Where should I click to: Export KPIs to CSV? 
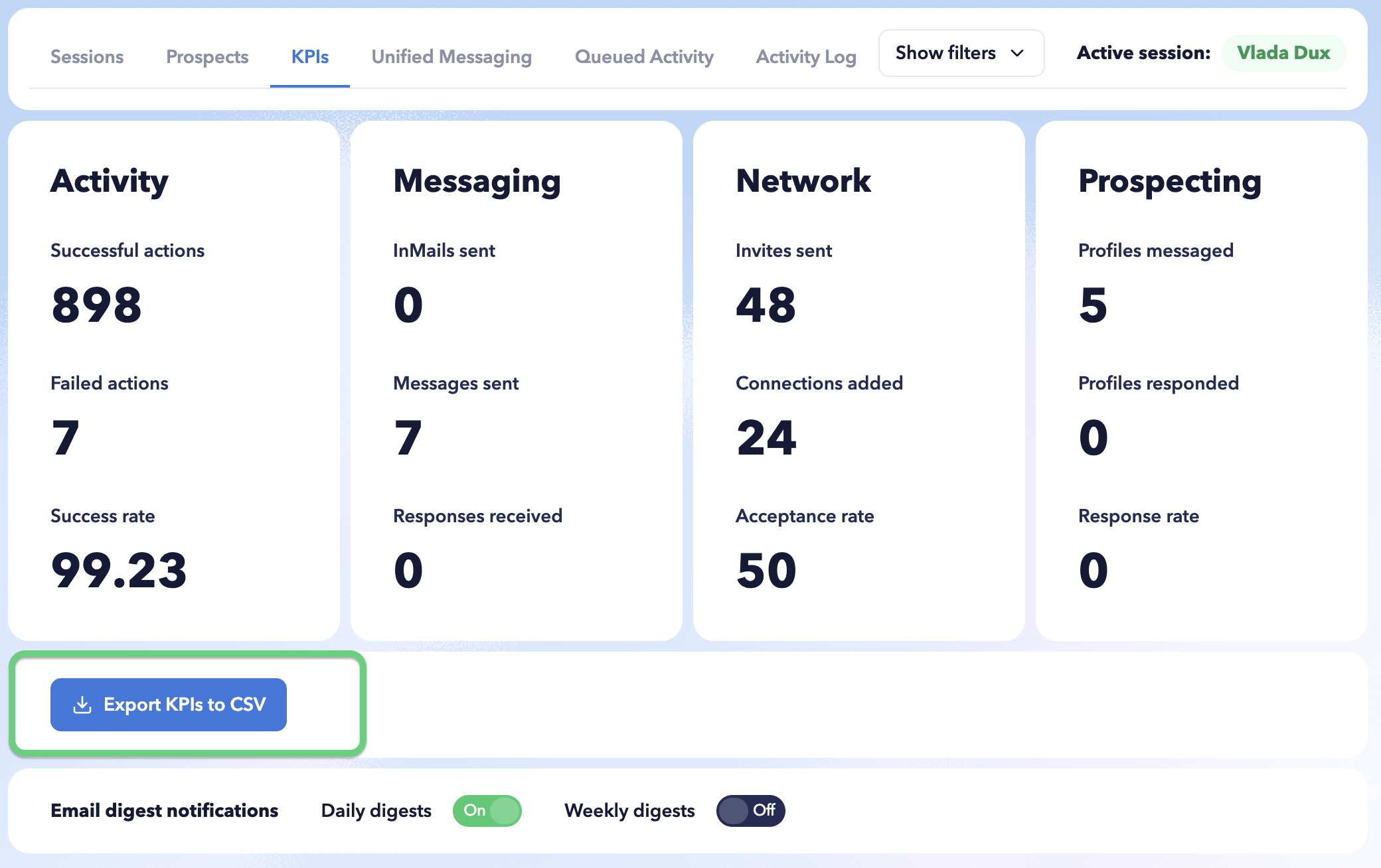click(x=169, y=705)
